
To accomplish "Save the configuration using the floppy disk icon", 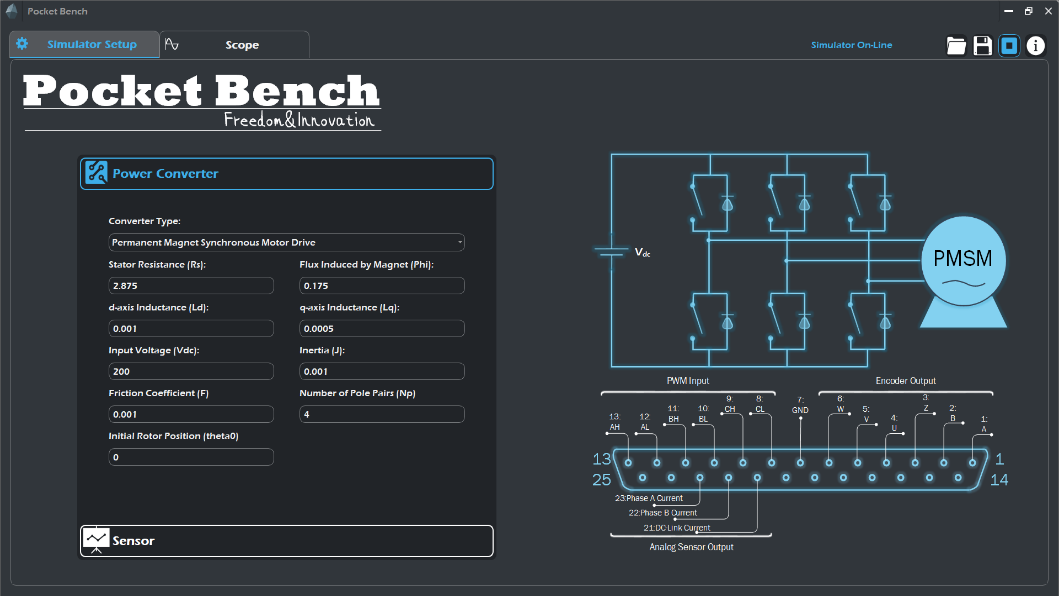I will [983, 45].
